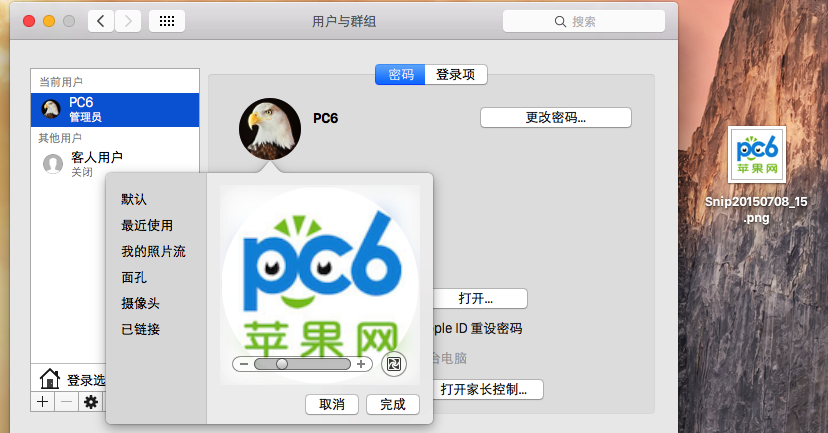Click the large eagle profile picture
The height and width of the screenshot is (433, 828).
click(270, 129)
